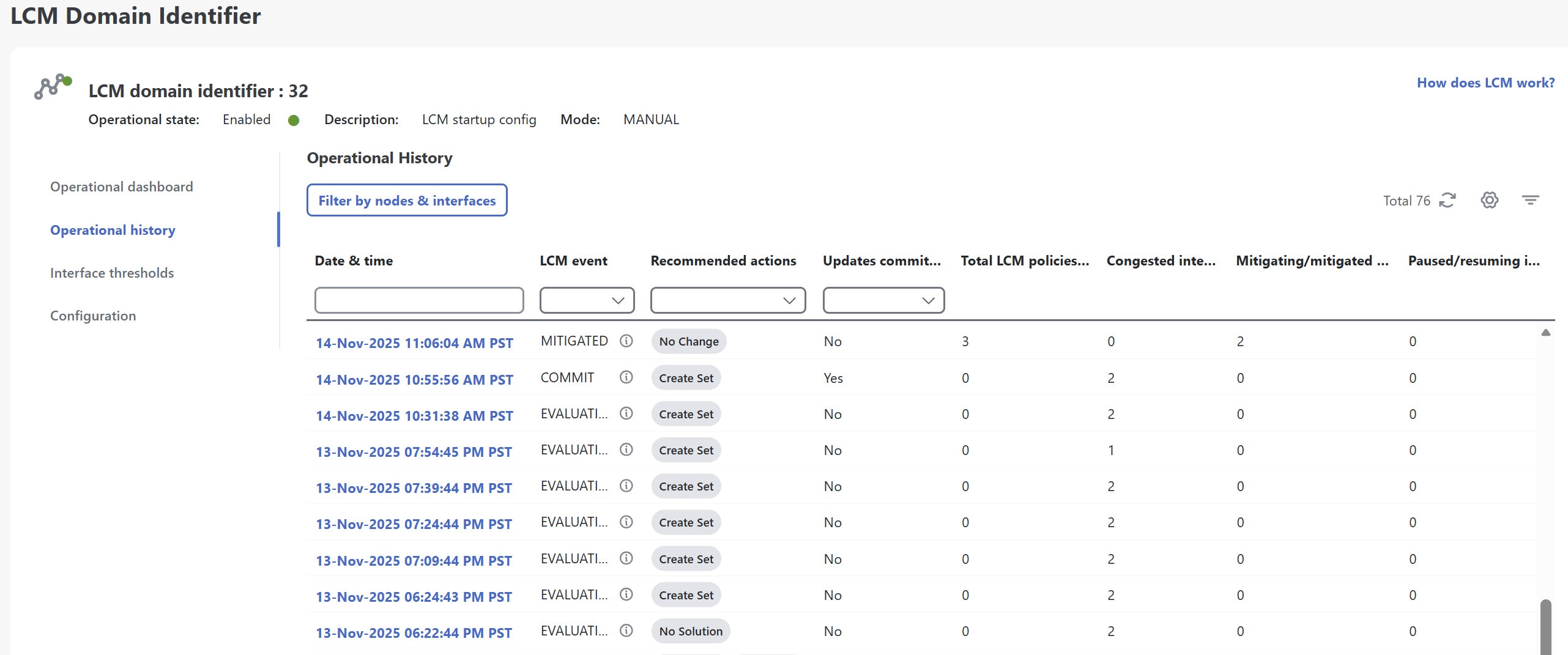Expand the LCM event filter dropdown
This screenshot has width=1568, height=655.
coord(587,300)
